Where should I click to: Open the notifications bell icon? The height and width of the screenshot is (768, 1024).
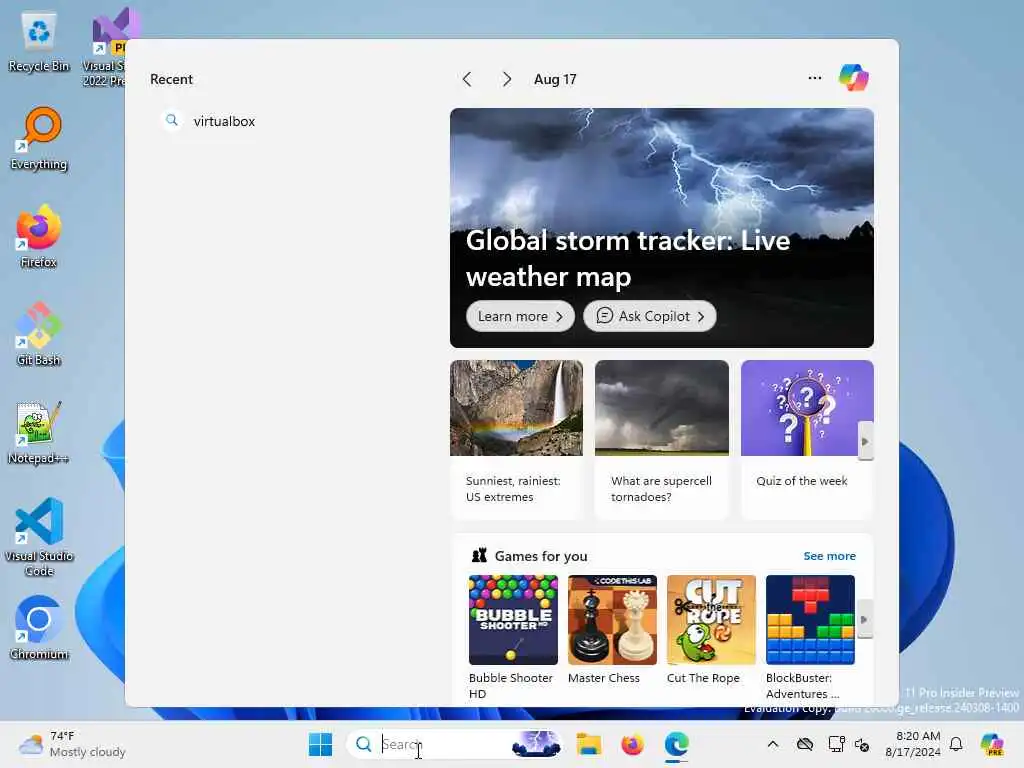956,744
